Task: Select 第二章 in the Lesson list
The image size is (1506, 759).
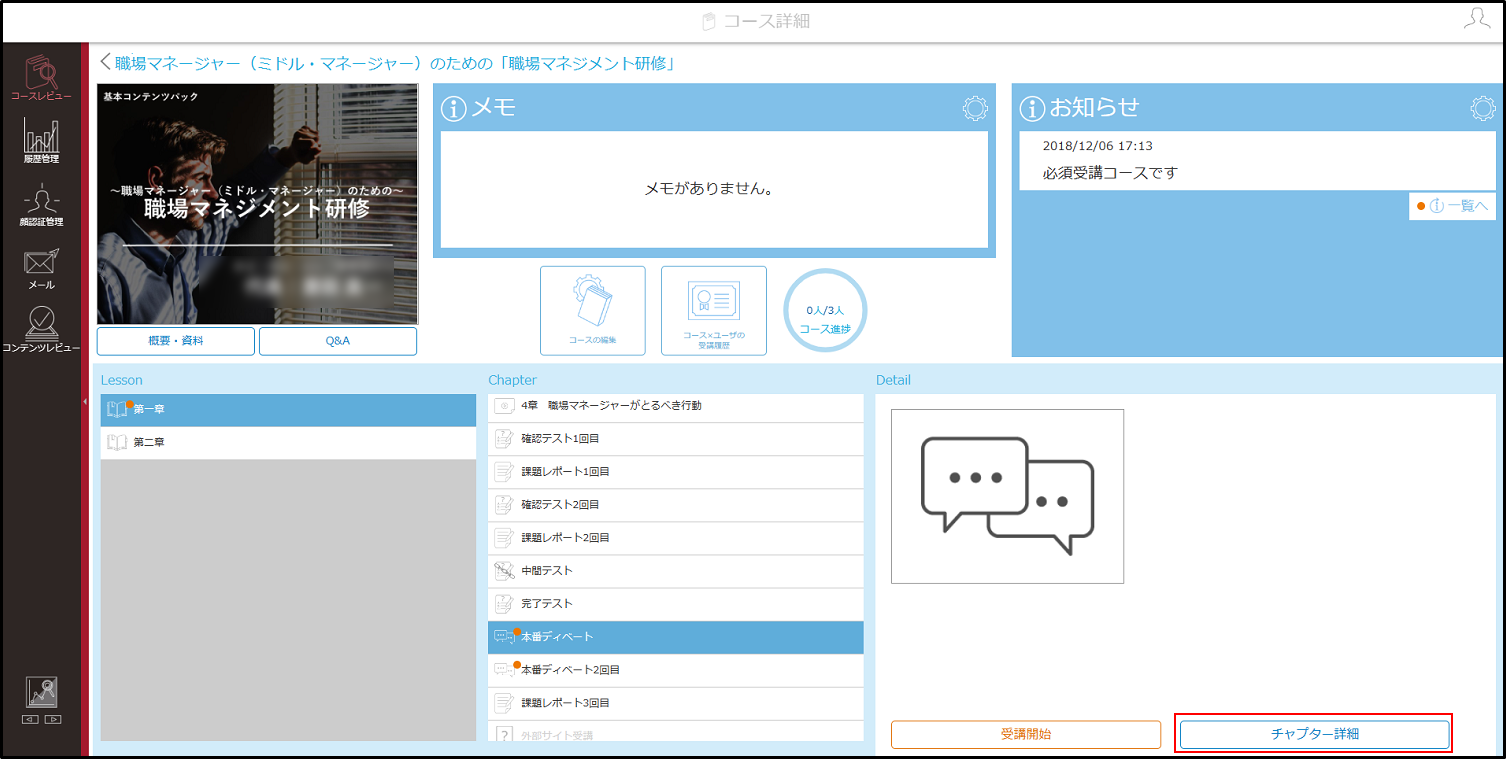Action: click(288, 442)
